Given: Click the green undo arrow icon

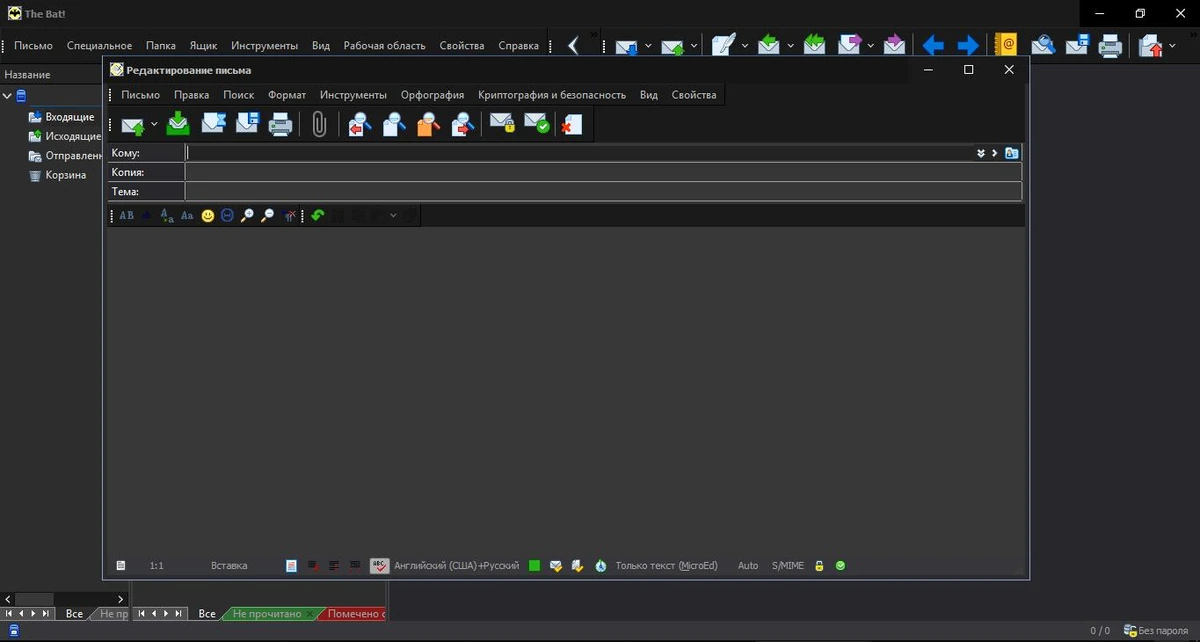Looking at the screenshot, I should 318,215.
